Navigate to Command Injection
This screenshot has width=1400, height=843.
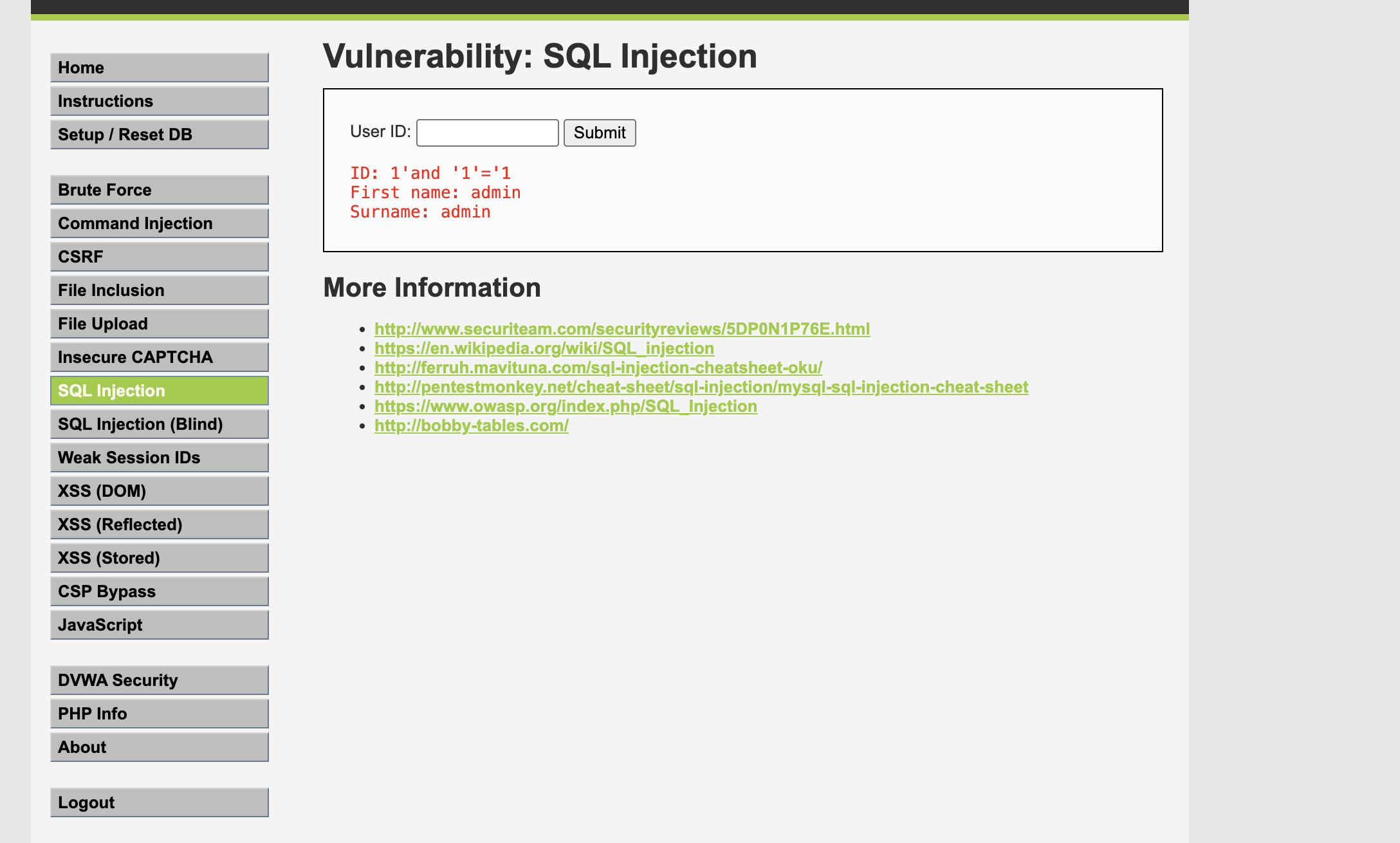tap(159, 223)
